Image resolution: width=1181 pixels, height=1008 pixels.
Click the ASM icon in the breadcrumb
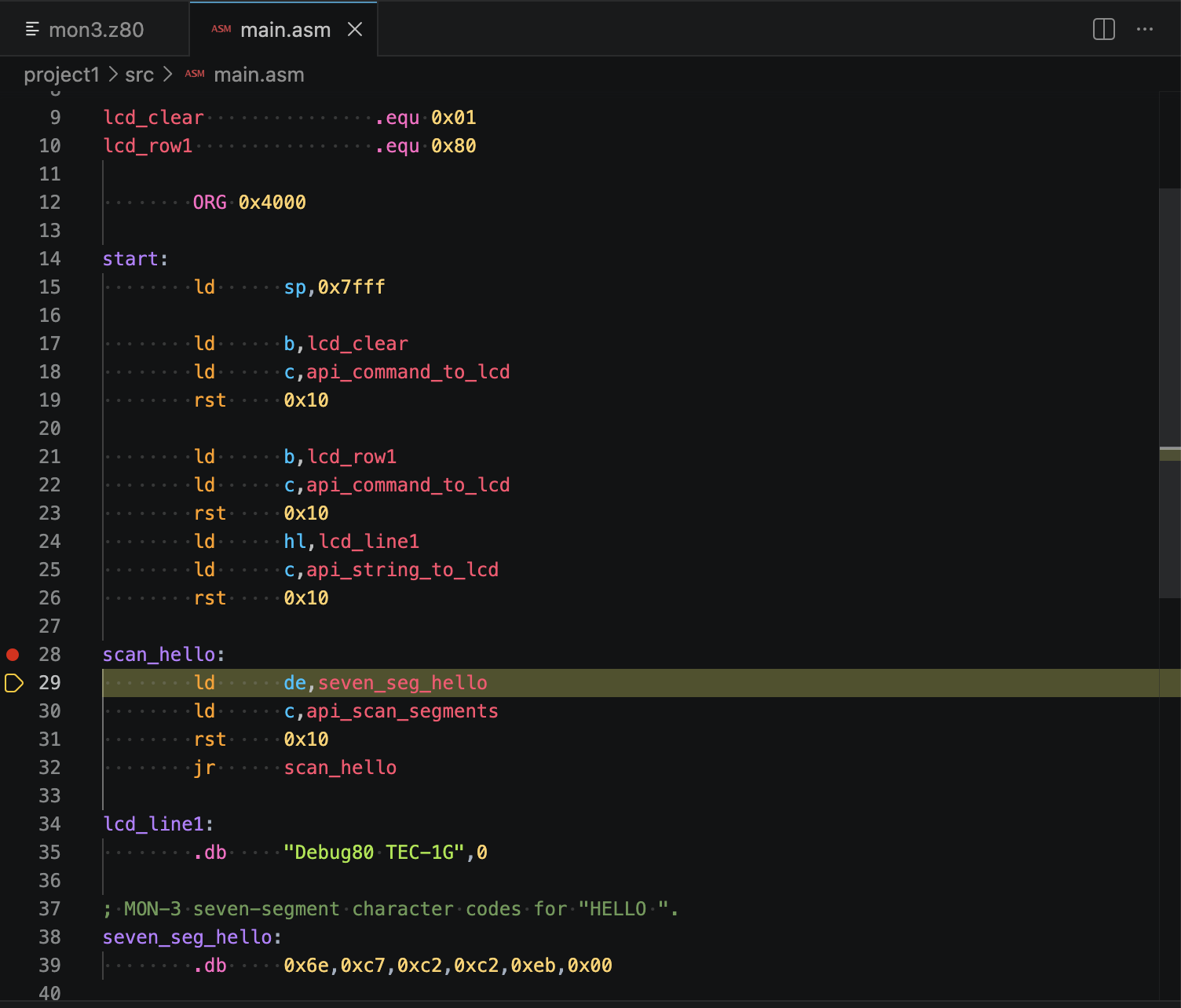pyautogui.click(x=195, y=74)
